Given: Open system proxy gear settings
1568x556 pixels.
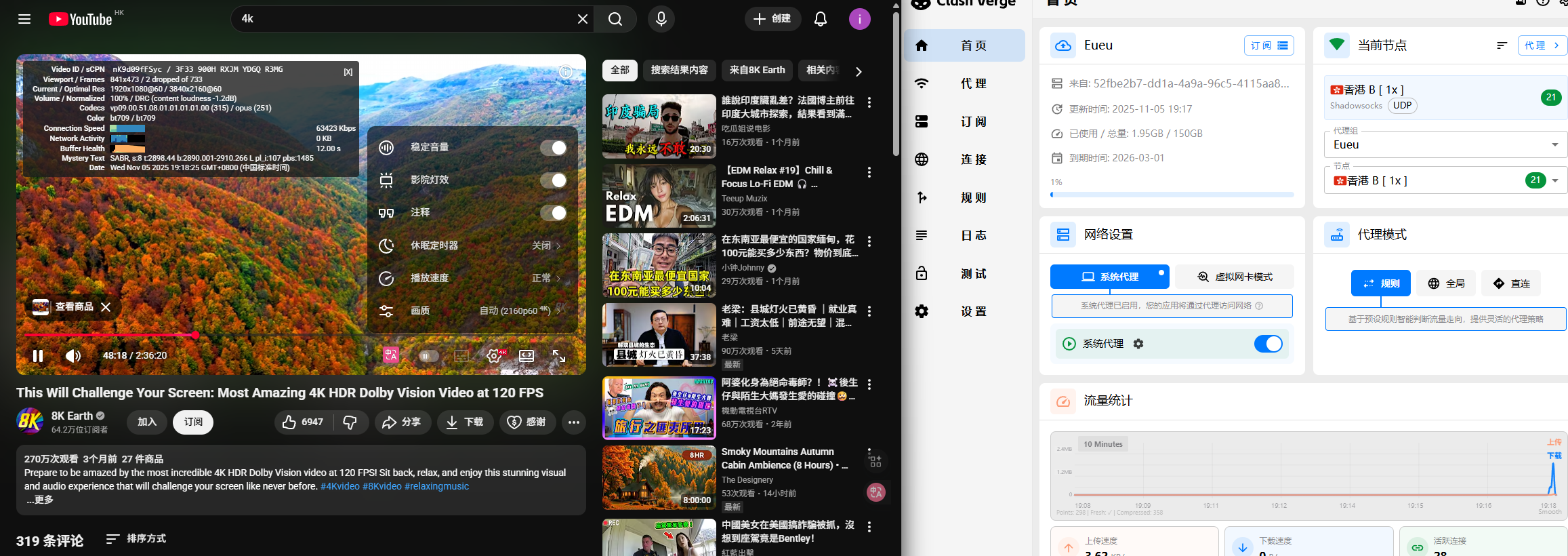Looking at the screenshot, I should [1138, 344].
